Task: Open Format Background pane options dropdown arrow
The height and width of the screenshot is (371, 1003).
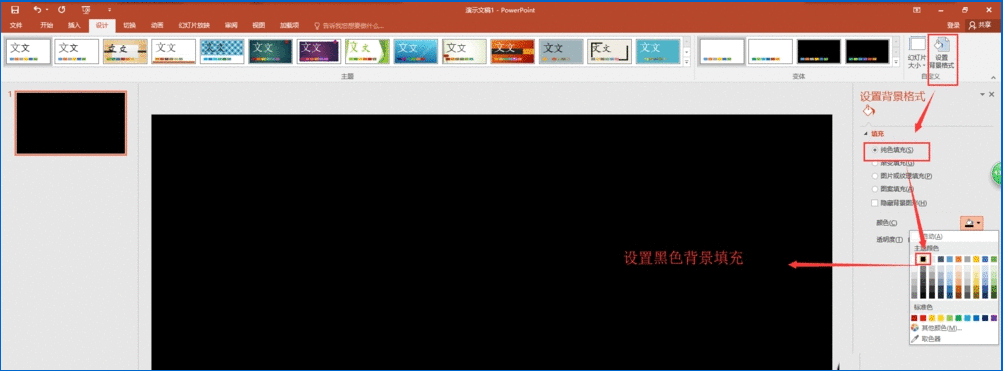Action: click(x=982, y=95)
